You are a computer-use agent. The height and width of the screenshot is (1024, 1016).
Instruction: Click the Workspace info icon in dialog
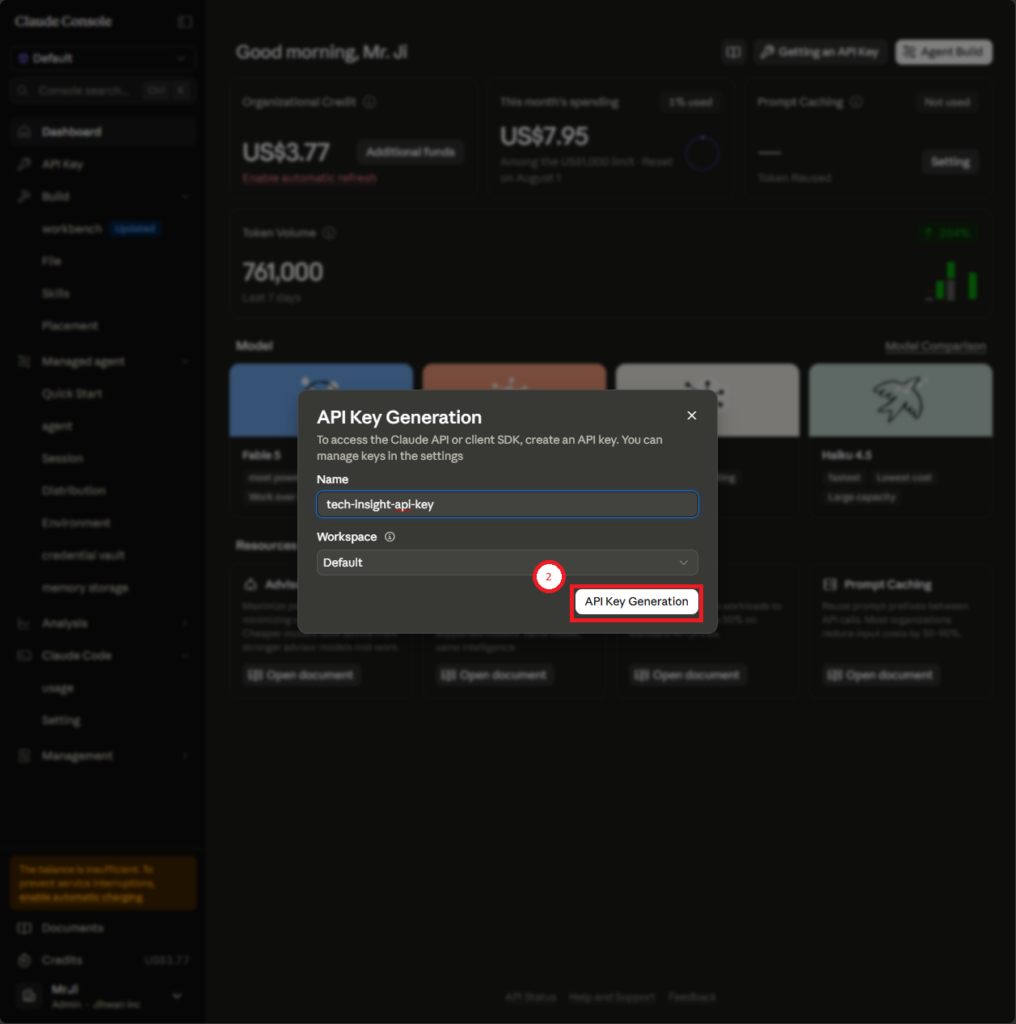pos(390,537)
